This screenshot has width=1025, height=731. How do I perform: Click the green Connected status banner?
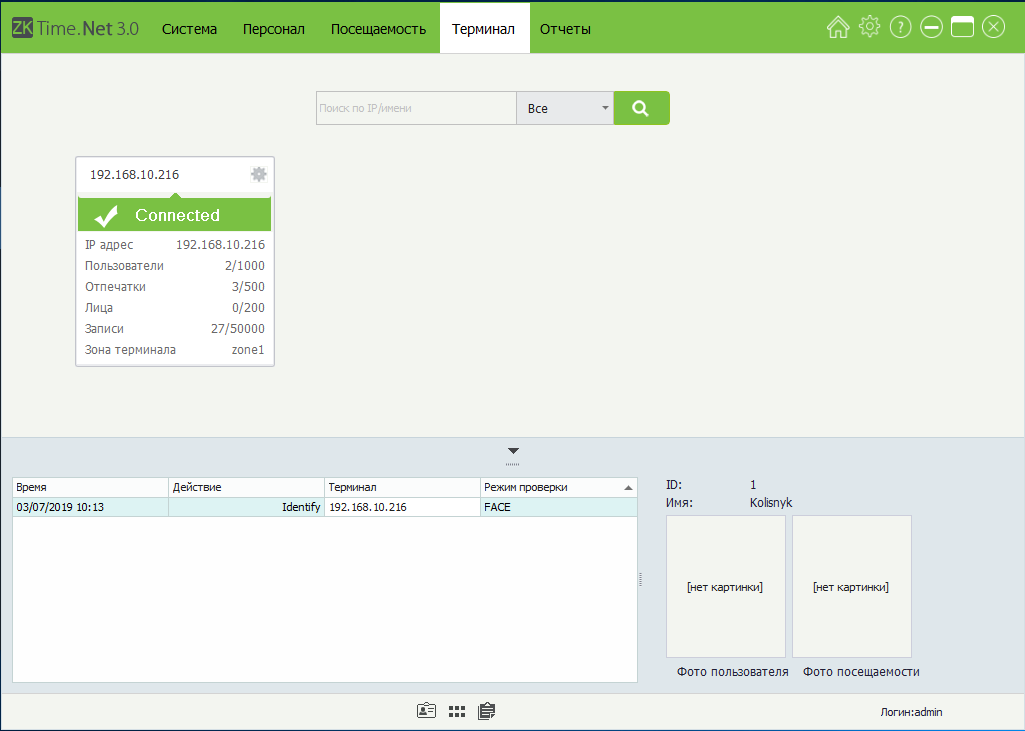175,215
